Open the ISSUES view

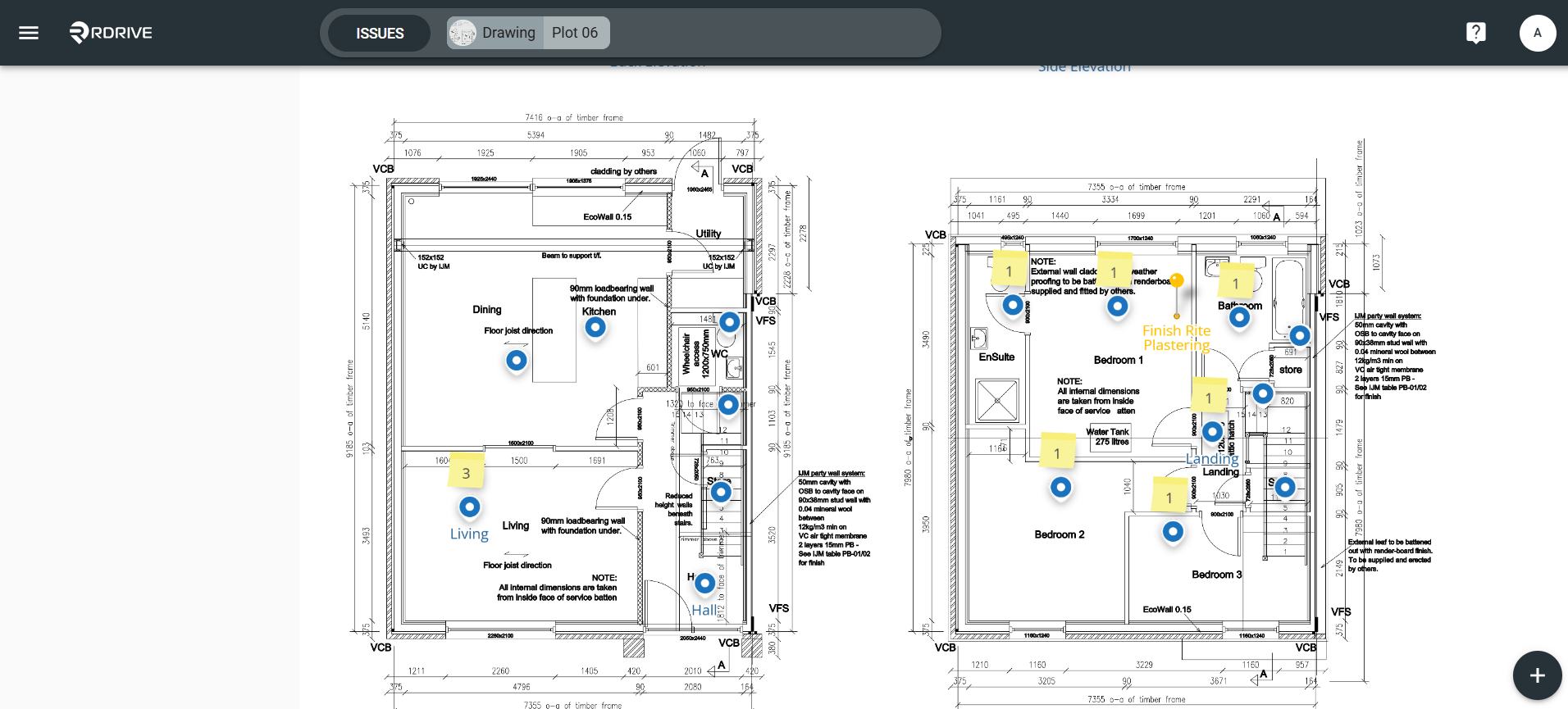click(380, 34)
